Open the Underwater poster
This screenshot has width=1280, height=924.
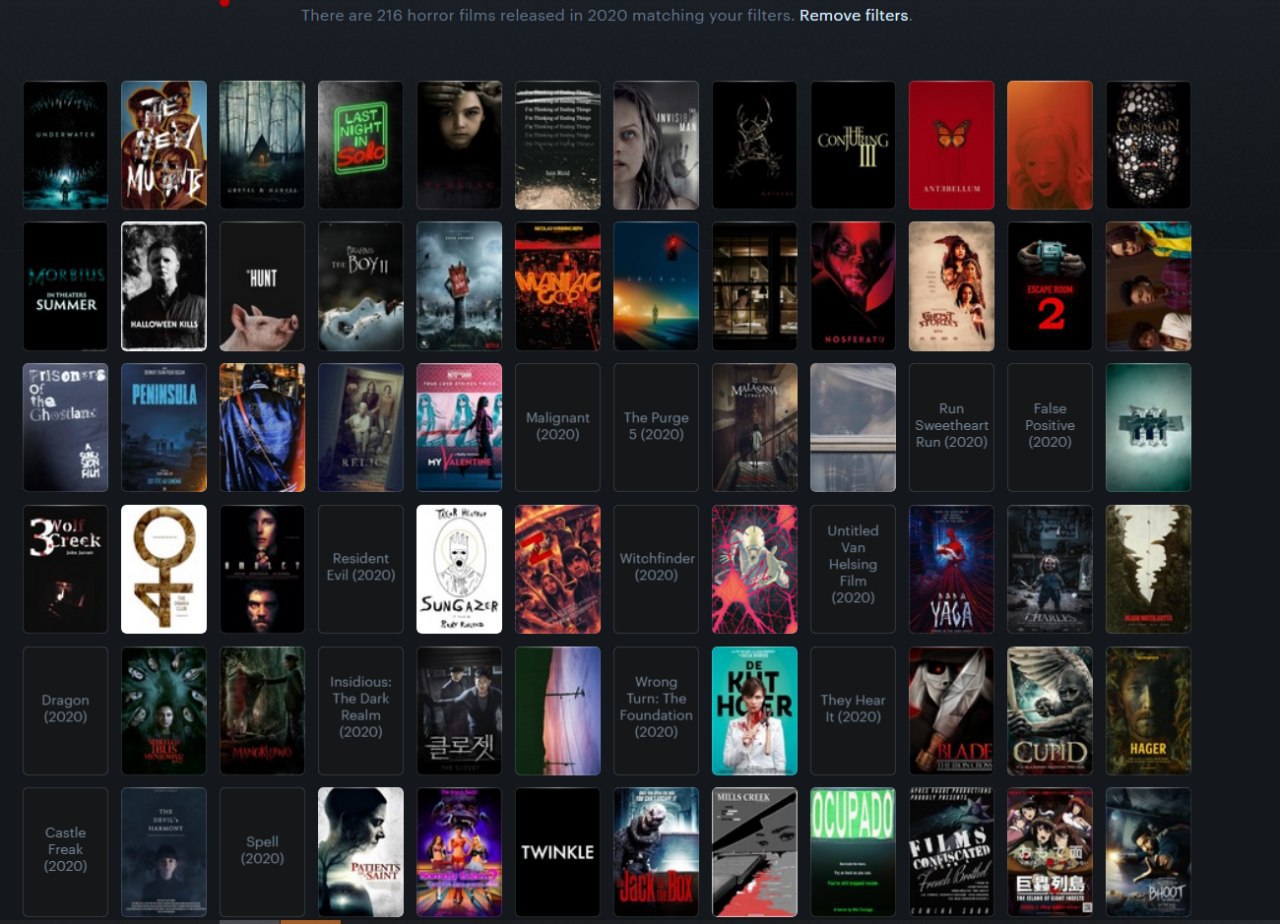point(65,145)
